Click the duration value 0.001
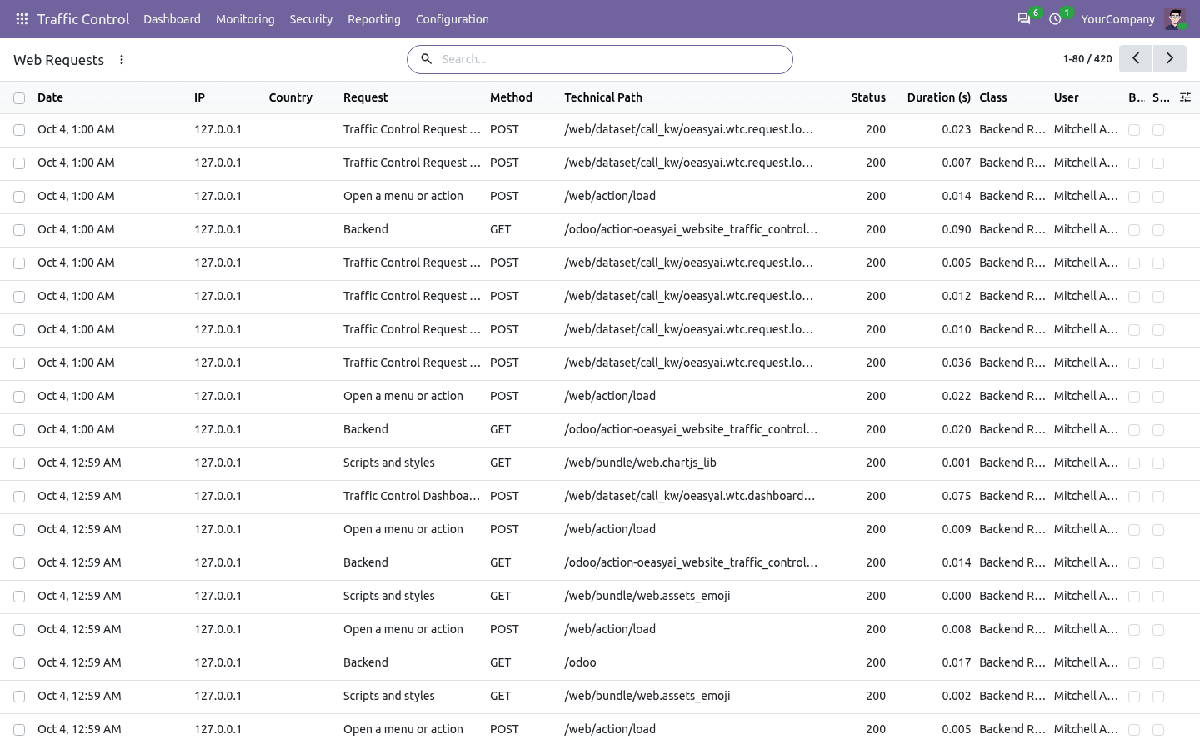This screenshot has width=1200, height=750. point(956,463)
